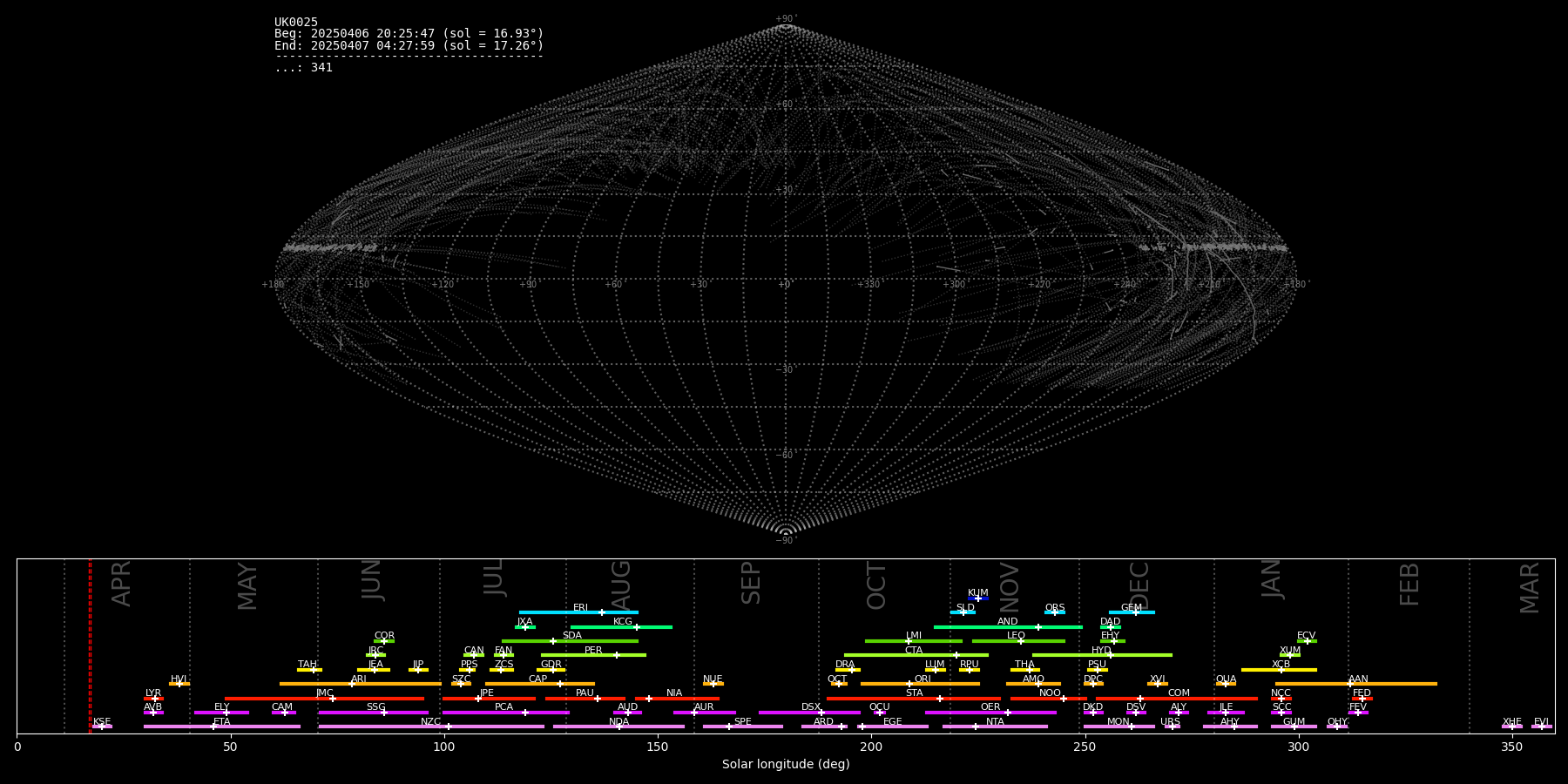Click the red dashed current solar longitude line
Viewport: 1568px width, 784px height.
(90, 645)
